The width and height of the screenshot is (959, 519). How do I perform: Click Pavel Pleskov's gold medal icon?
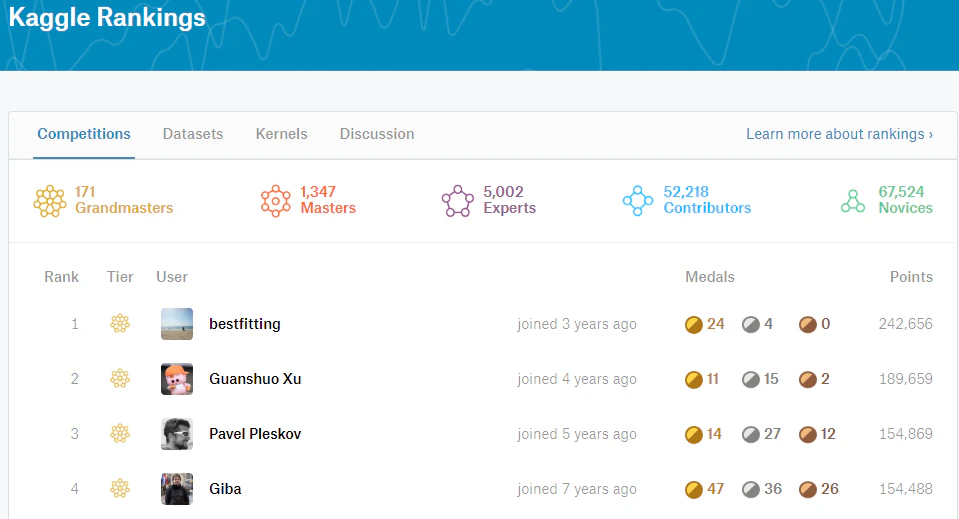pyautogui.click(x=694, y=435)
